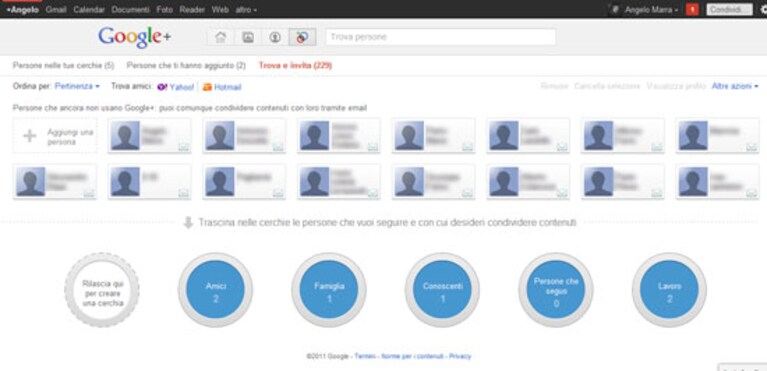Open the Profile icon in navigation
The height and width of the screenshot is (371, 767).
click(x=275, y=37)
